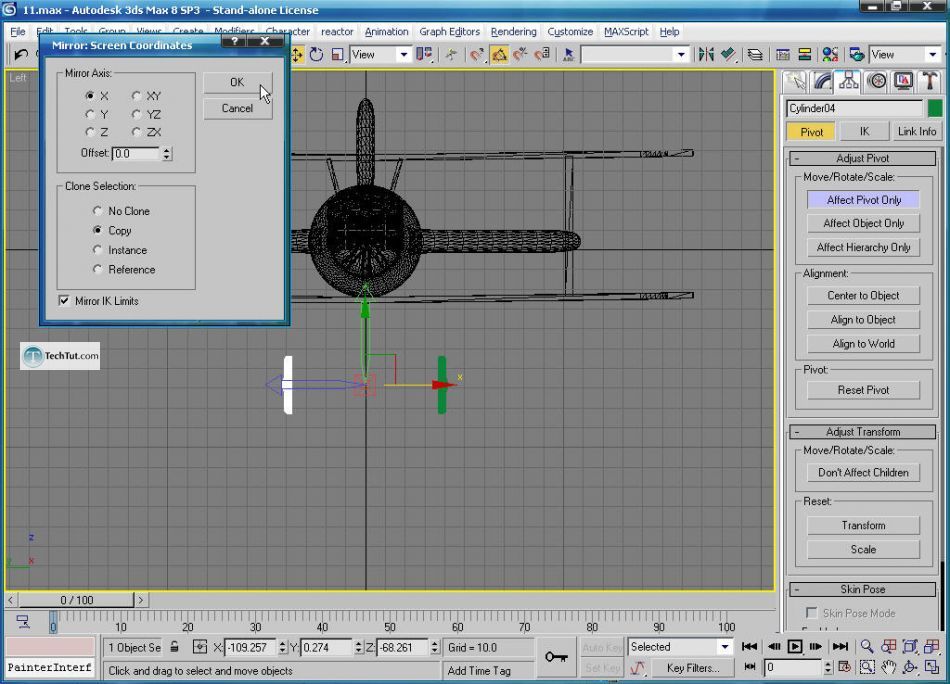Click the Quick Render teapot icon
950x684 pixels.
[857, 55]
